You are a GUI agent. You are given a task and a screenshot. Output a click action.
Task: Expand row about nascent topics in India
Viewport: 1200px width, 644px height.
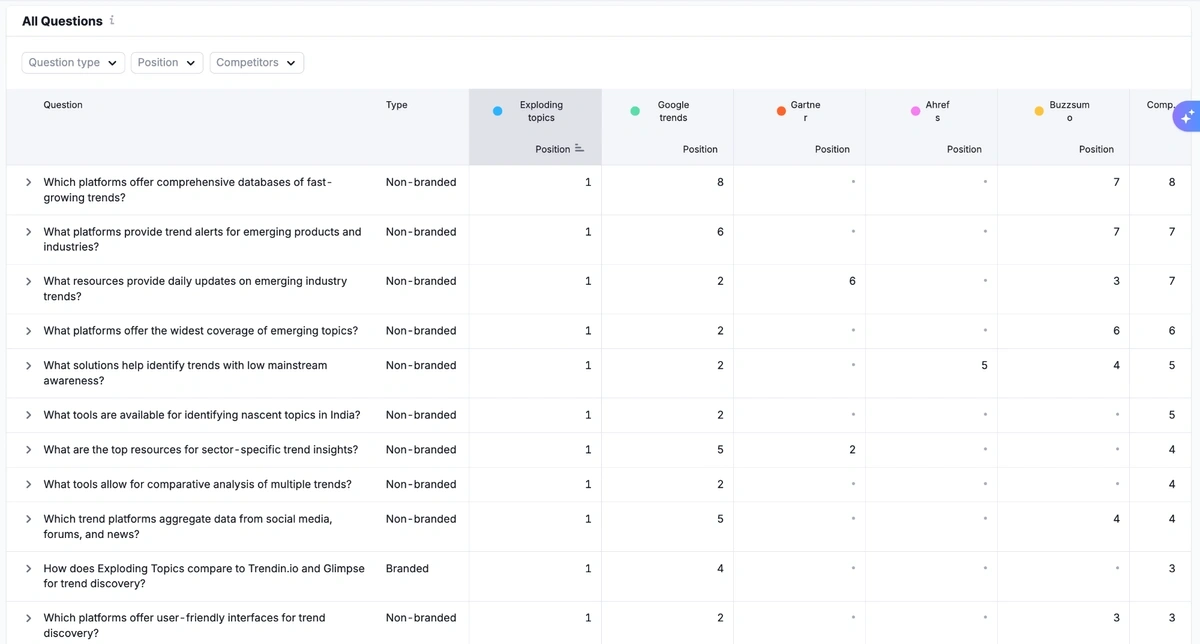pos(28,414)
